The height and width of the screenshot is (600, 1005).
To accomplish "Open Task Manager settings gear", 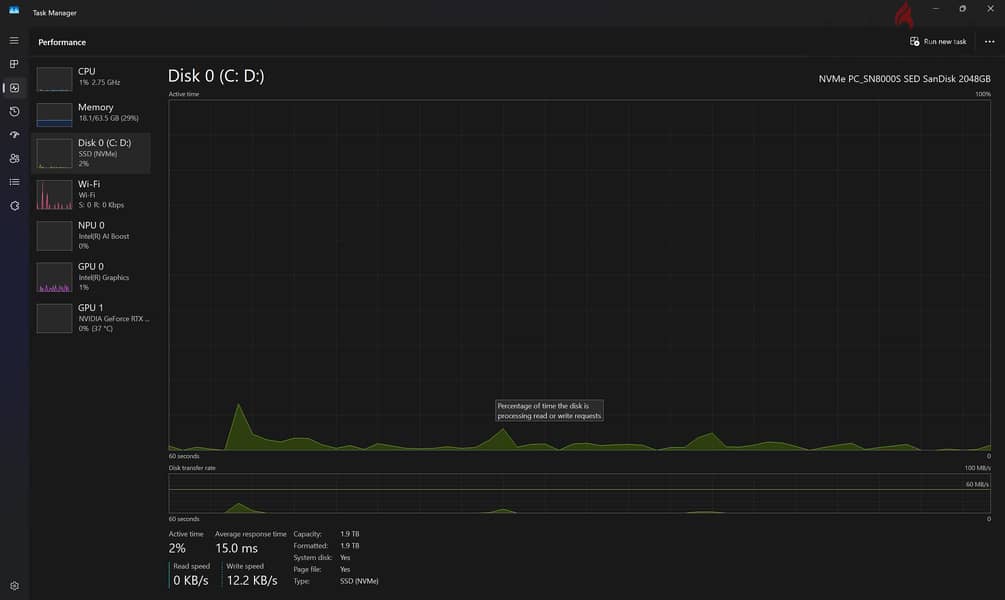I will [x=14, y=585].
